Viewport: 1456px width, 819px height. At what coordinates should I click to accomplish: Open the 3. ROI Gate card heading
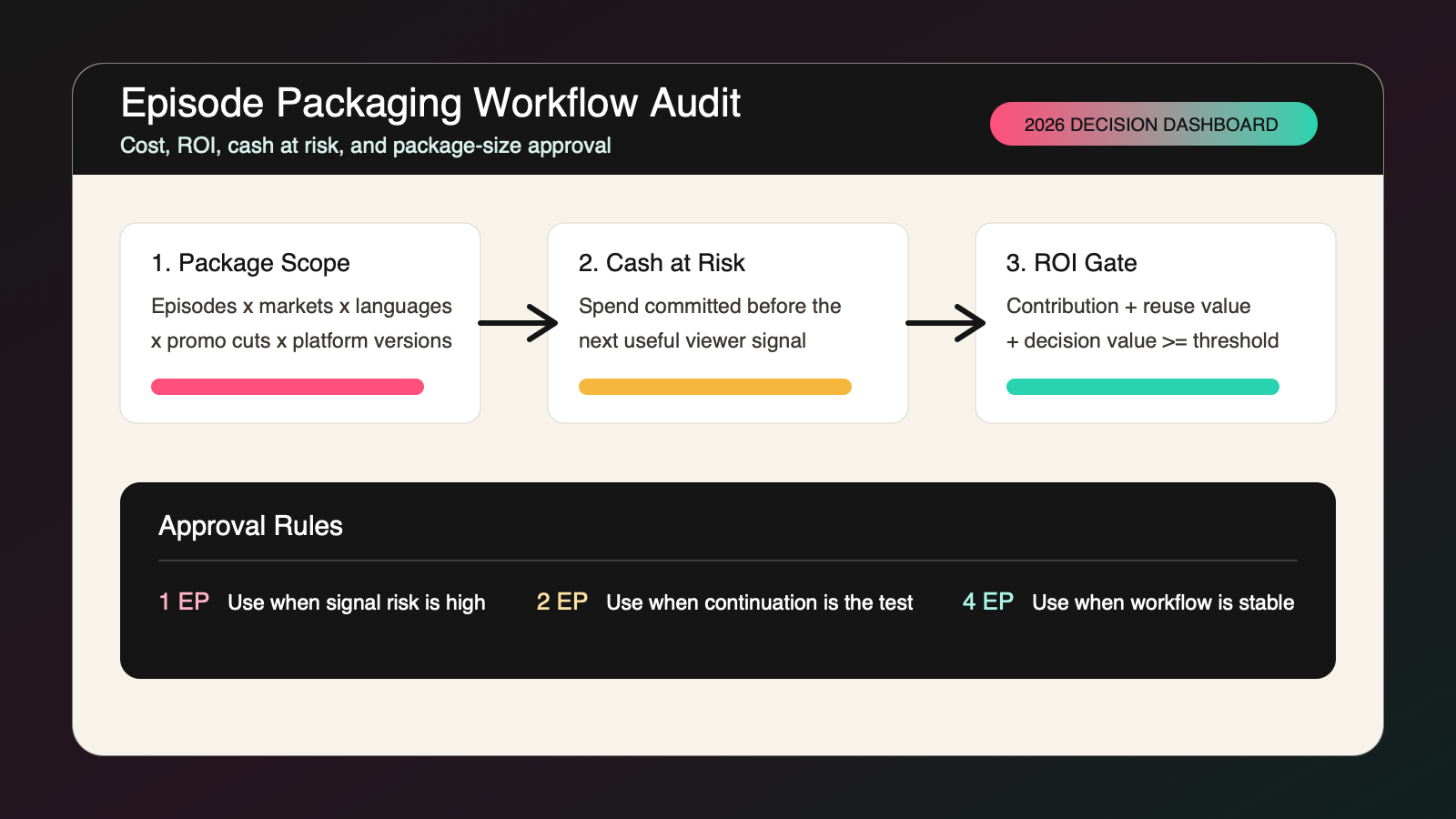pyautogui.click(x=1072, y=263)
